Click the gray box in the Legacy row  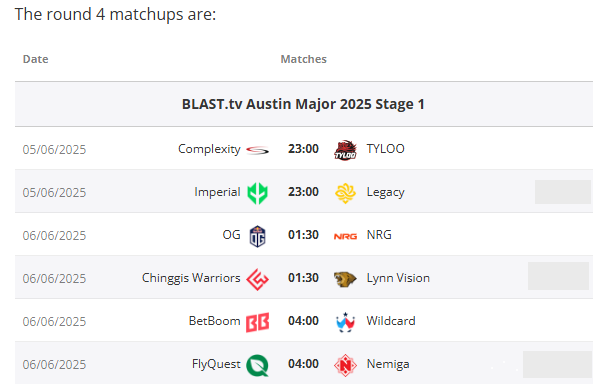pyautogui.click(x=563, y=192)
